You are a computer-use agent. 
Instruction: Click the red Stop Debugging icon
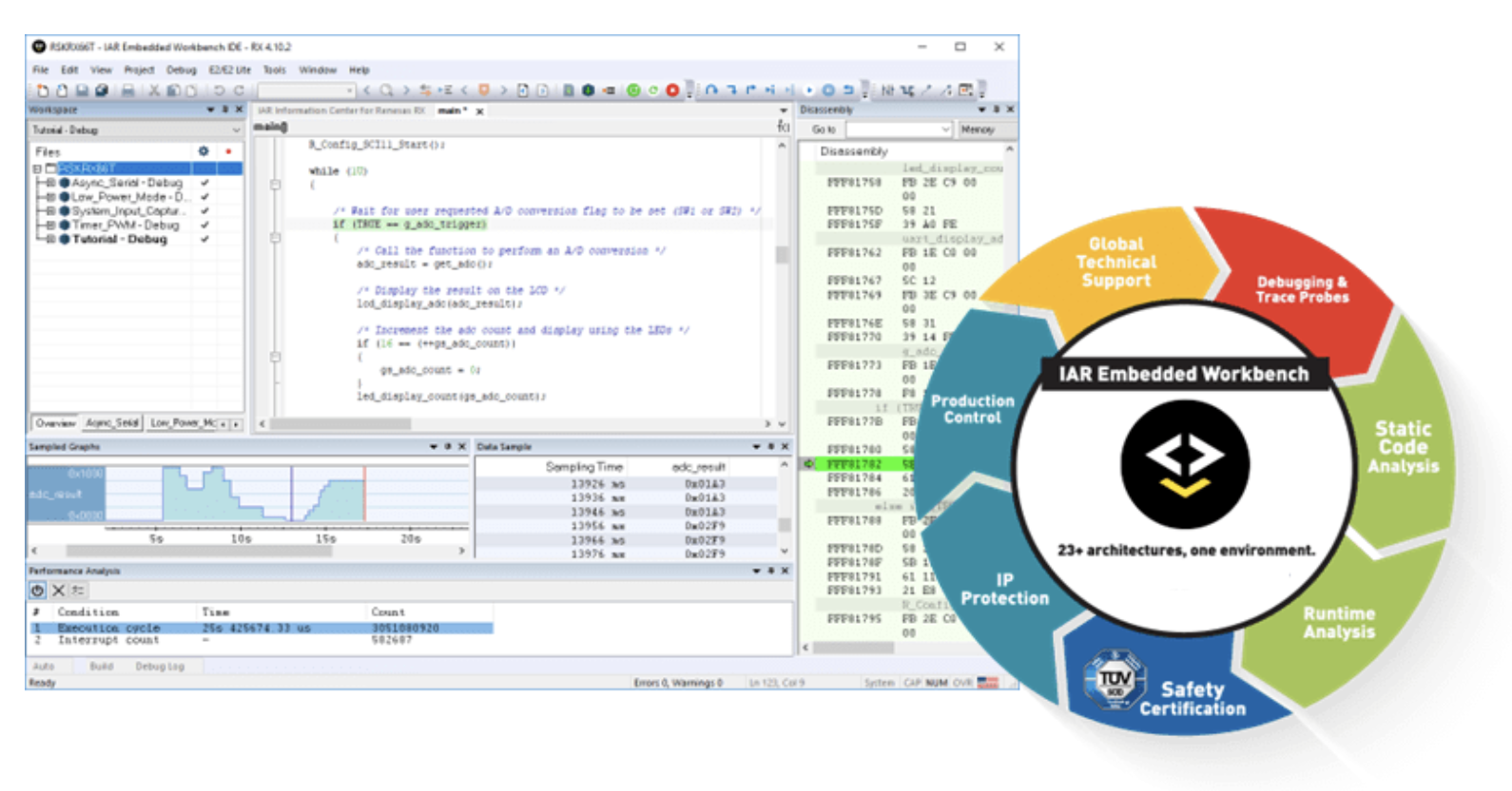click(x=672, y=90)
